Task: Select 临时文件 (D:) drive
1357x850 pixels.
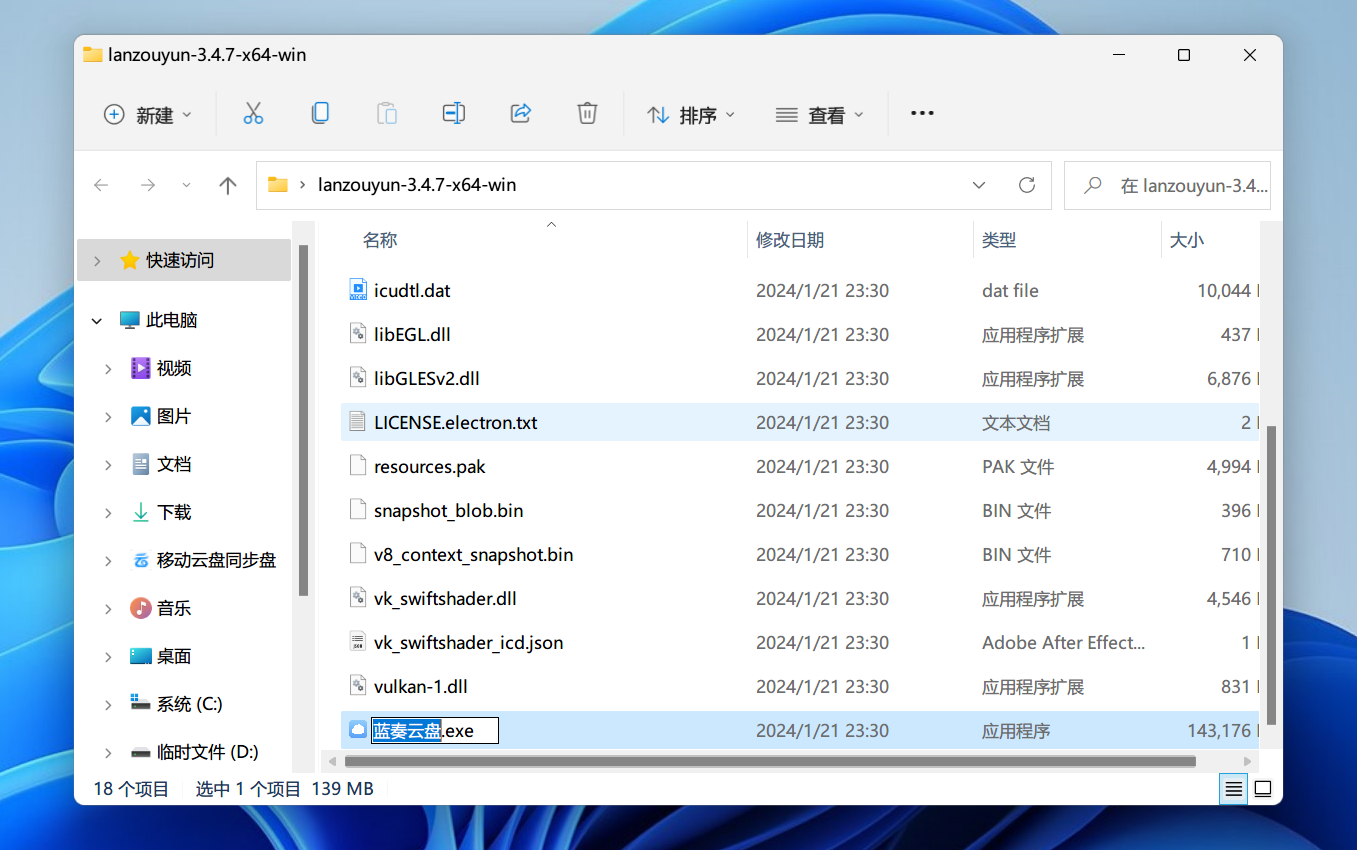Action: click(208, 752)
